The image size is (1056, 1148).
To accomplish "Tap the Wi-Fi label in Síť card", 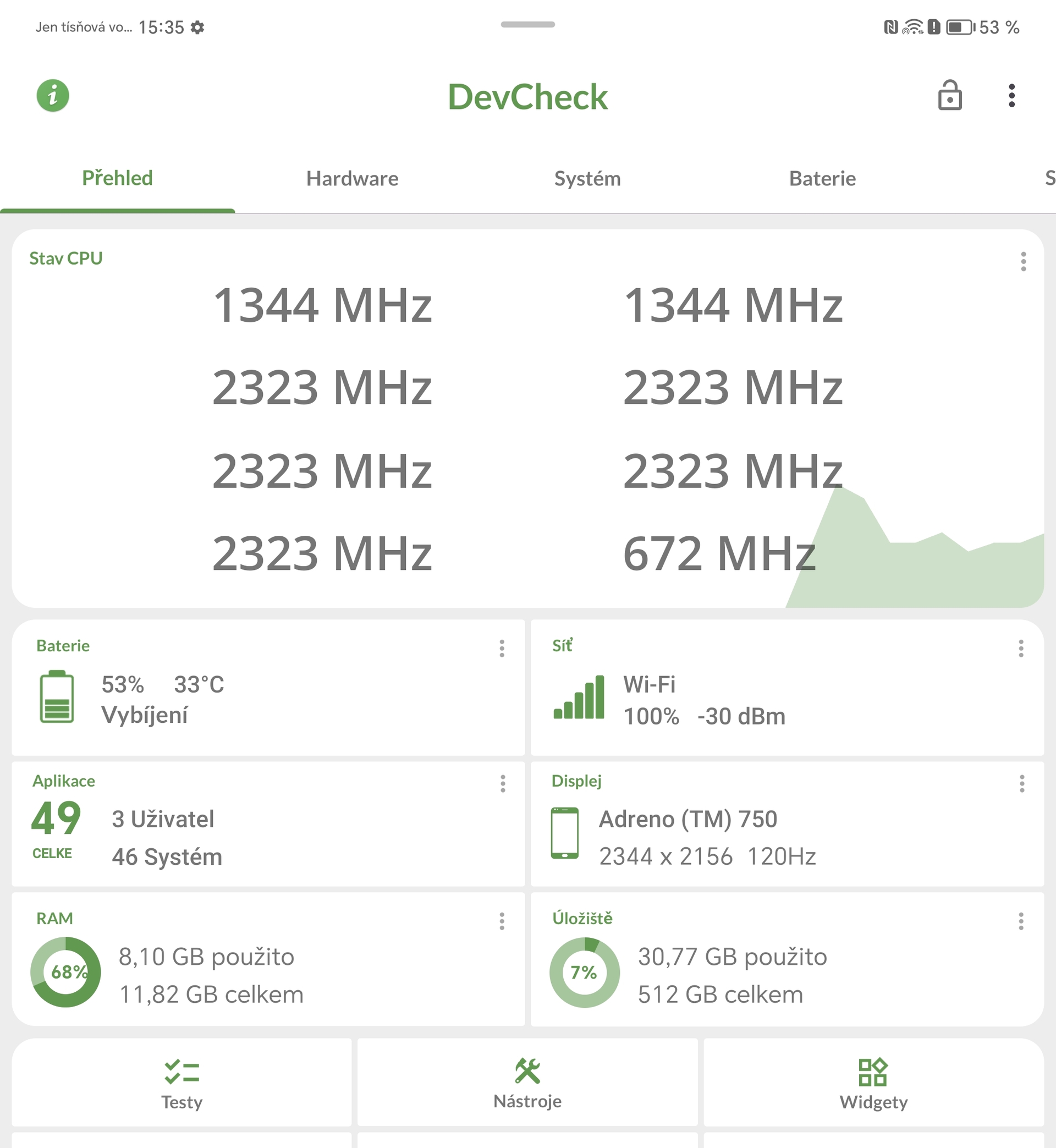I will (x=649, y=685).
